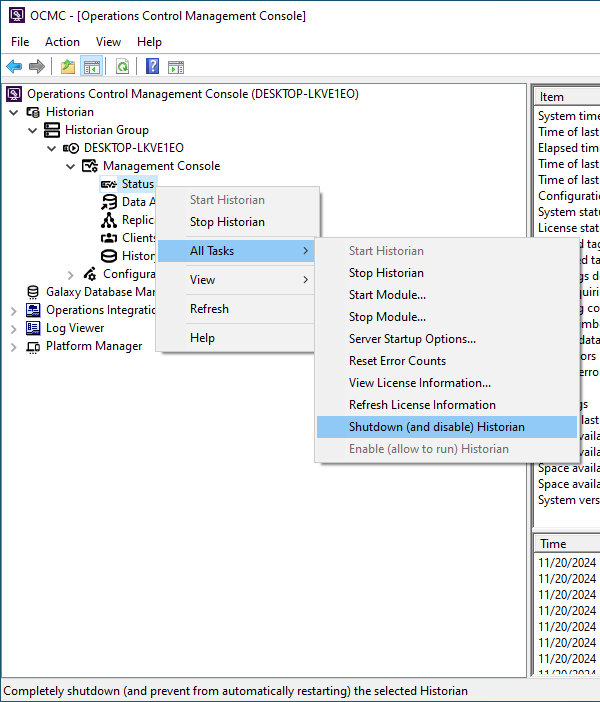Select All Tasks in the context menu

[236, 251]
